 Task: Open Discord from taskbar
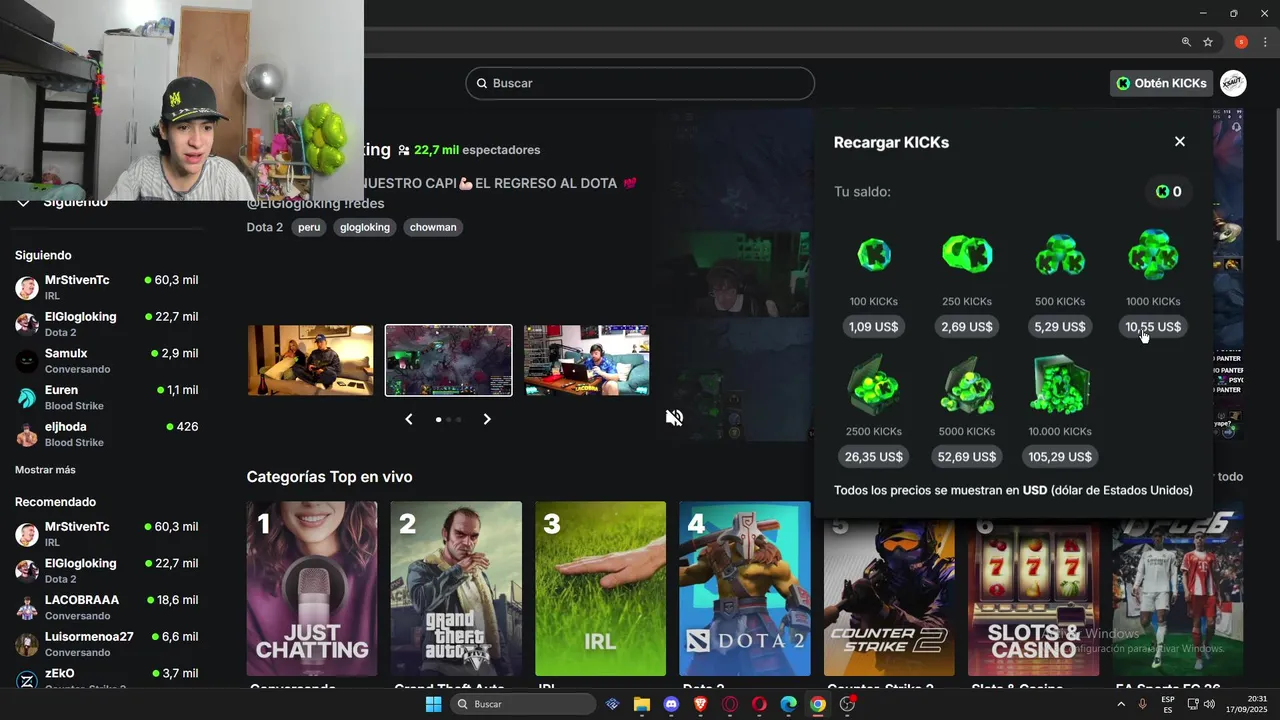[x=671, y=704]
